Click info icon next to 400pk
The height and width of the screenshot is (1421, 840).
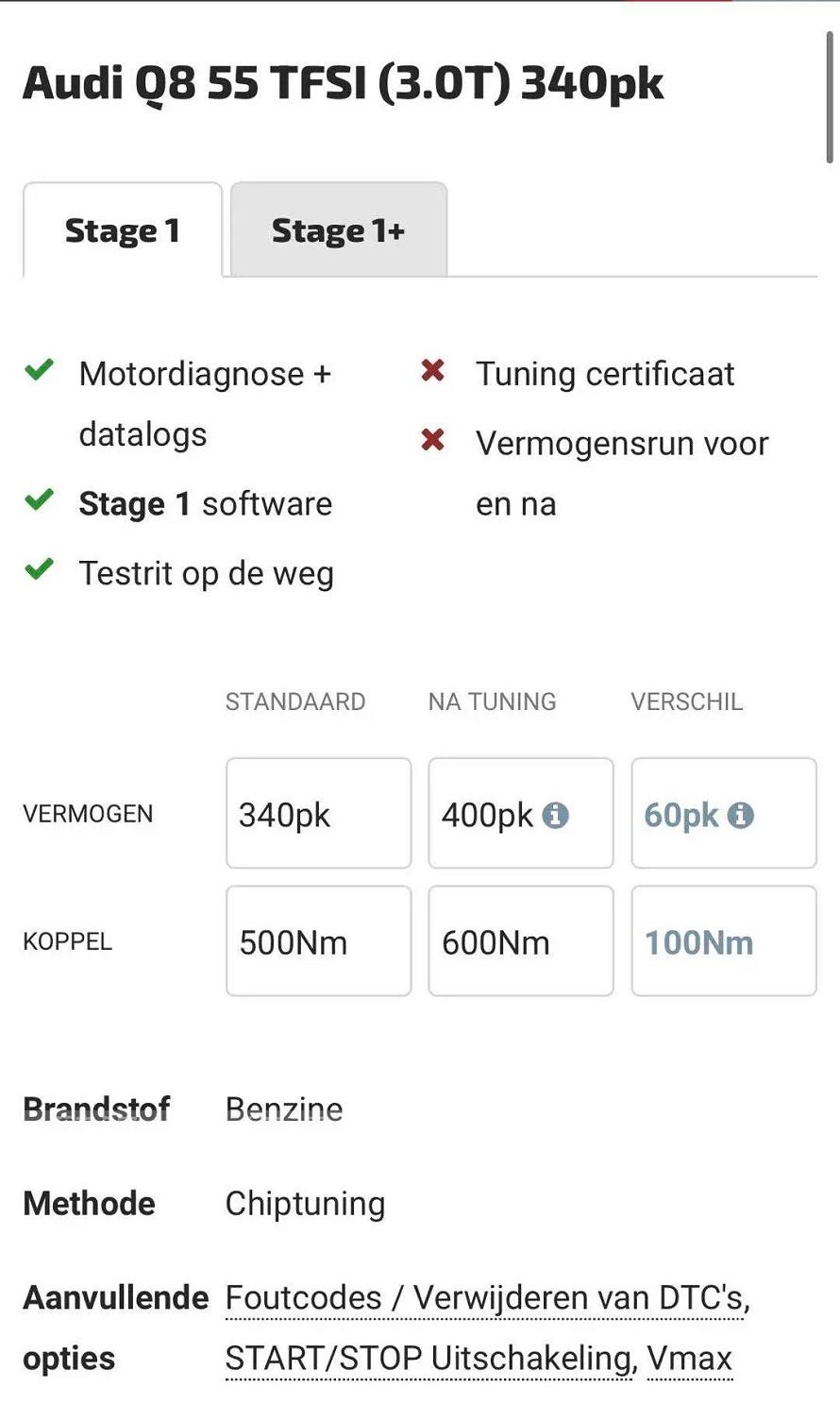click(555, 815)
